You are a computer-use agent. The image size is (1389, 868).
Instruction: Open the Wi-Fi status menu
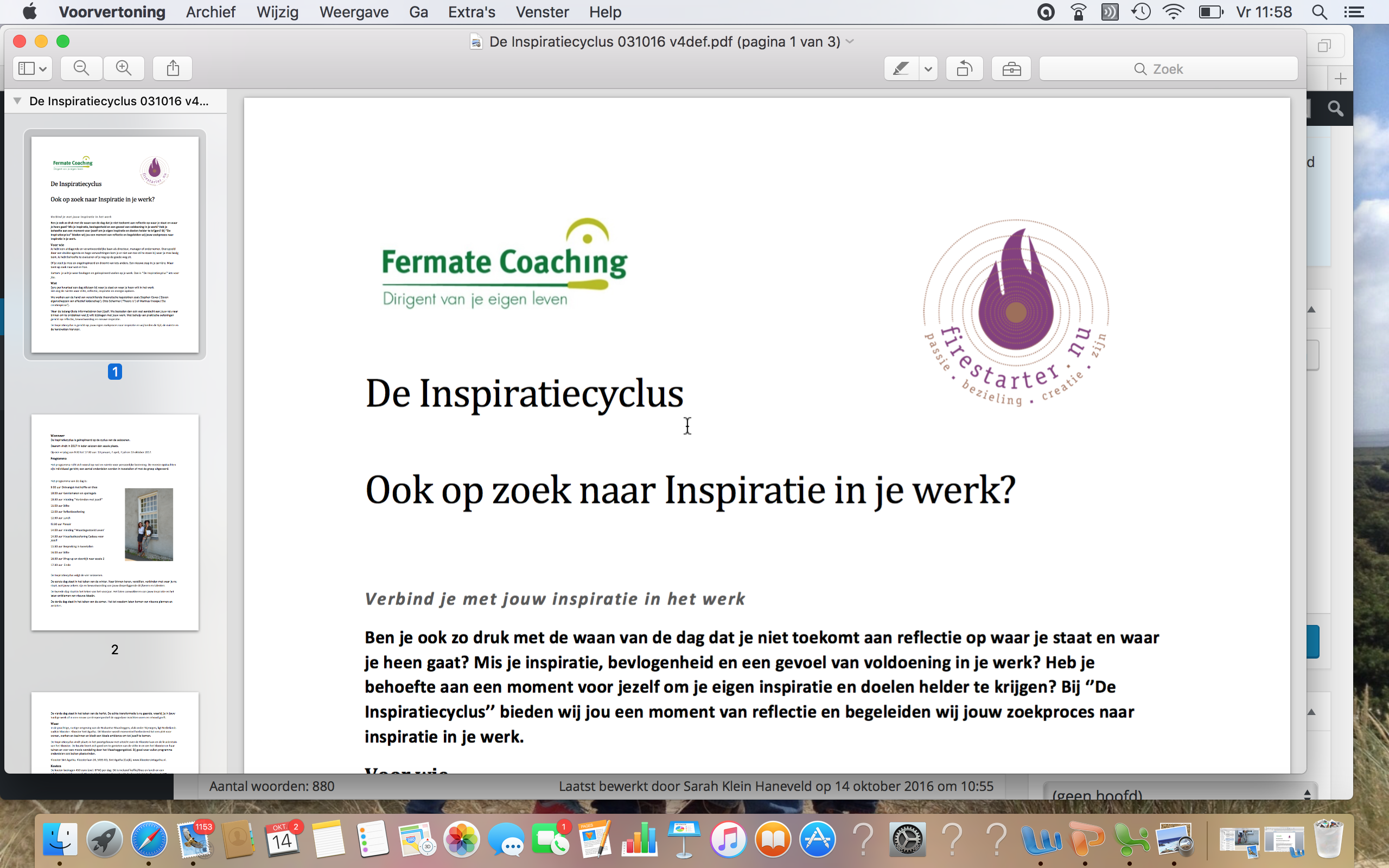click(1173, 12)
